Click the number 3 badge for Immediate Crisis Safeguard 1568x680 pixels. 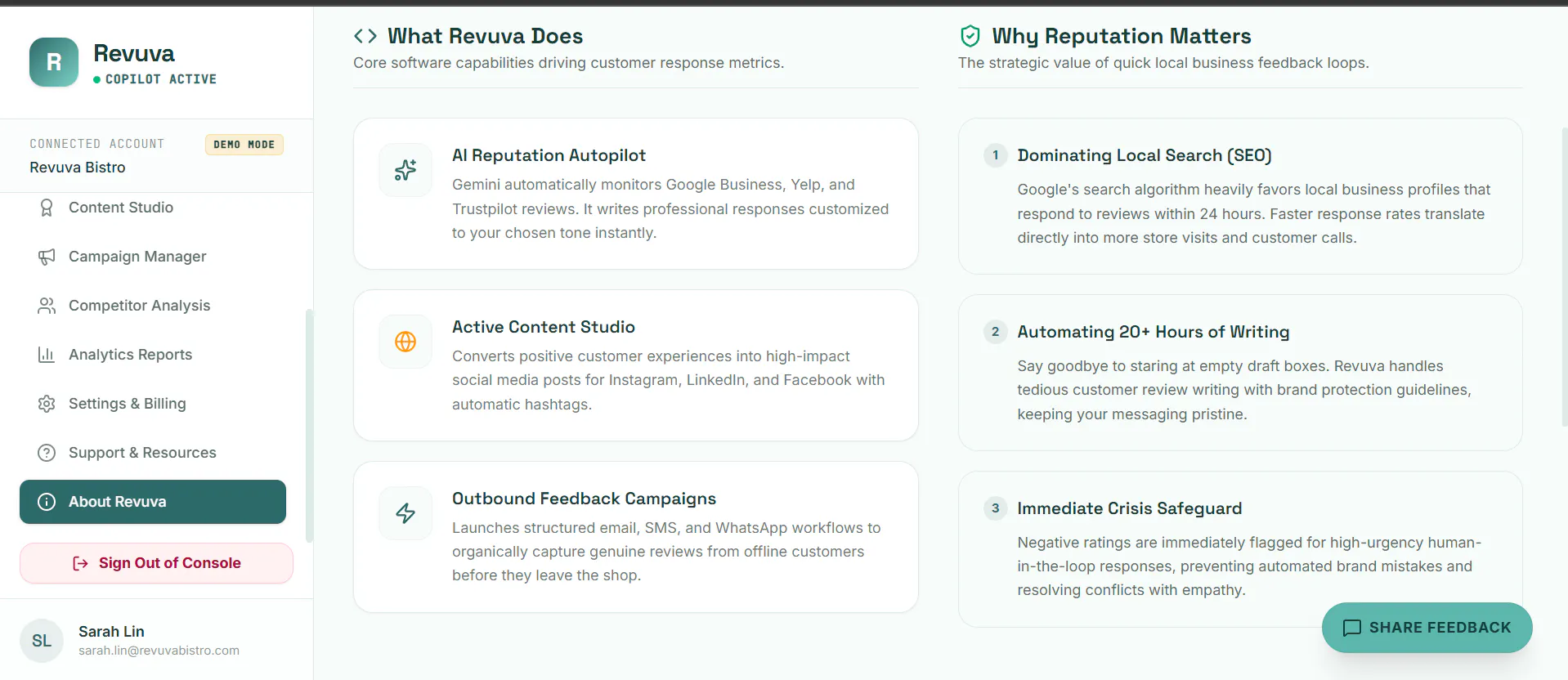pyautogui.click(x=995, y=508)
